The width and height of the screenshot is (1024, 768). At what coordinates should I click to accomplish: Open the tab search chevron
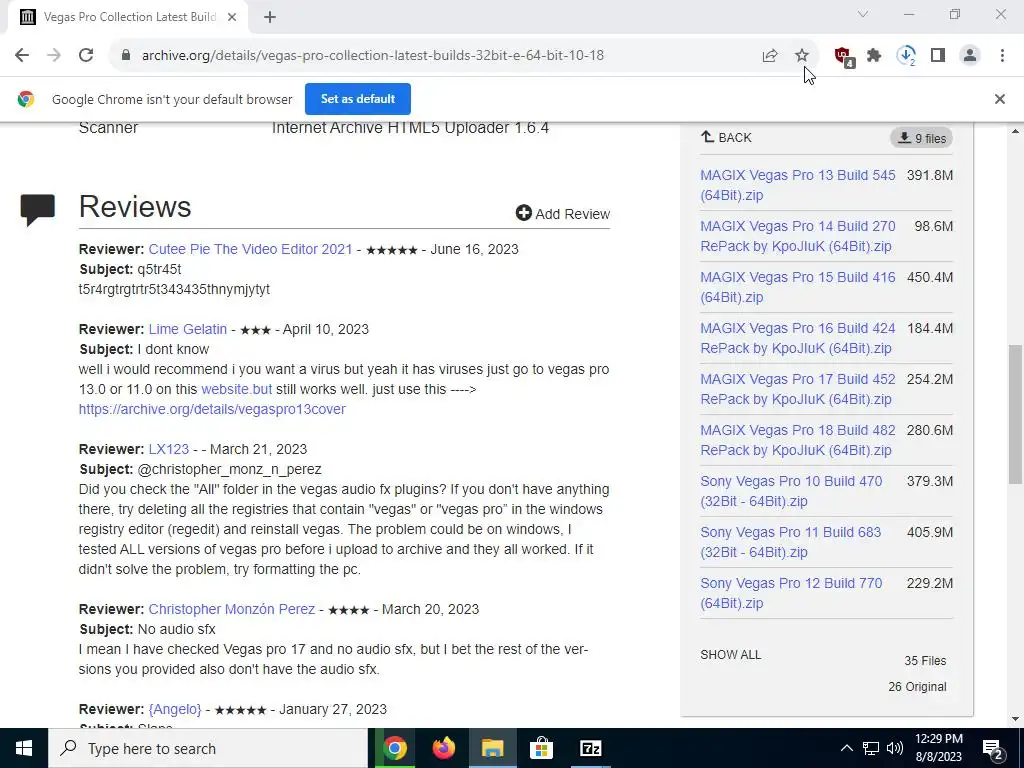tap(863, 14)
